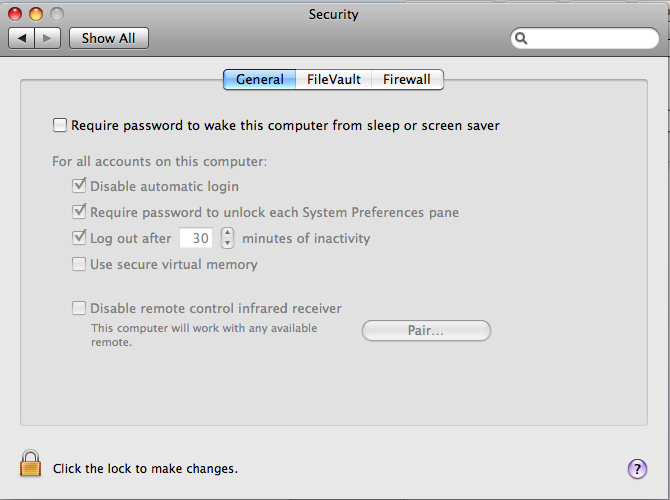Viewport: 670px width, 500px height.
Task: Decrease inactivity minutes with stepper down arrow
Action: [227, 244]
